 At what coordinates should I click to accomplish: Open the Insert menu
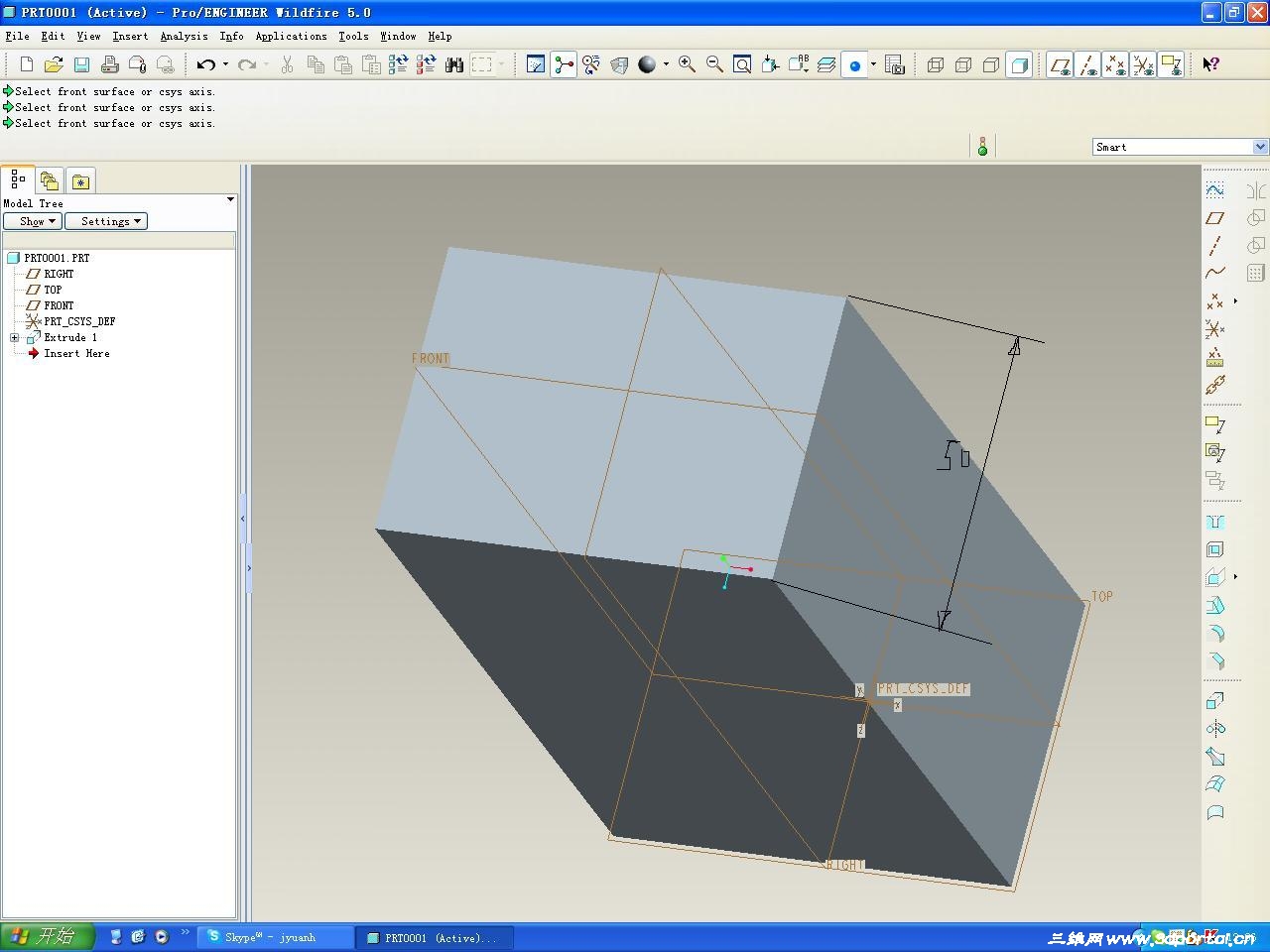pos(130,37)
